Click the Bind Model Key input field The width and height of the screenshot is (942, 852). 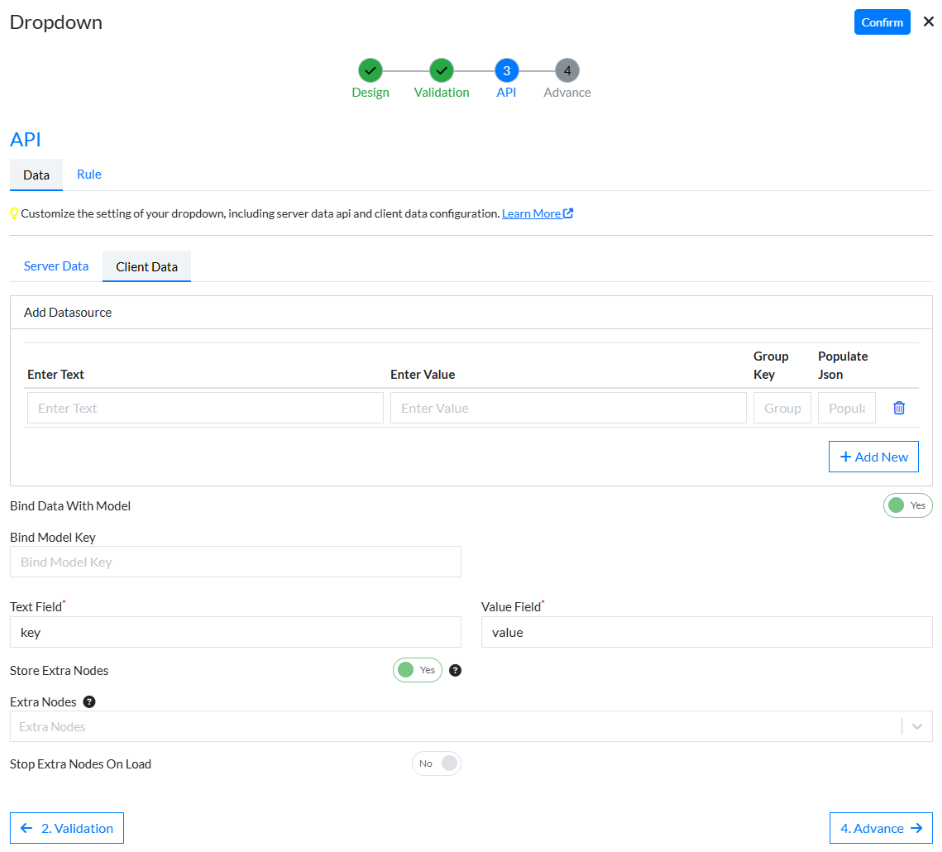pyautogui.click(x=235, y=562)
